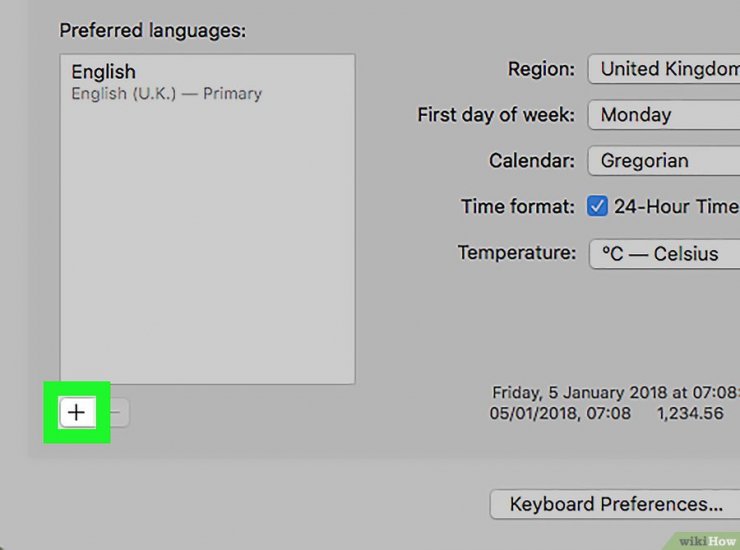
Task: Click empty space in the preferred languages list
Action: coord(207,250)
